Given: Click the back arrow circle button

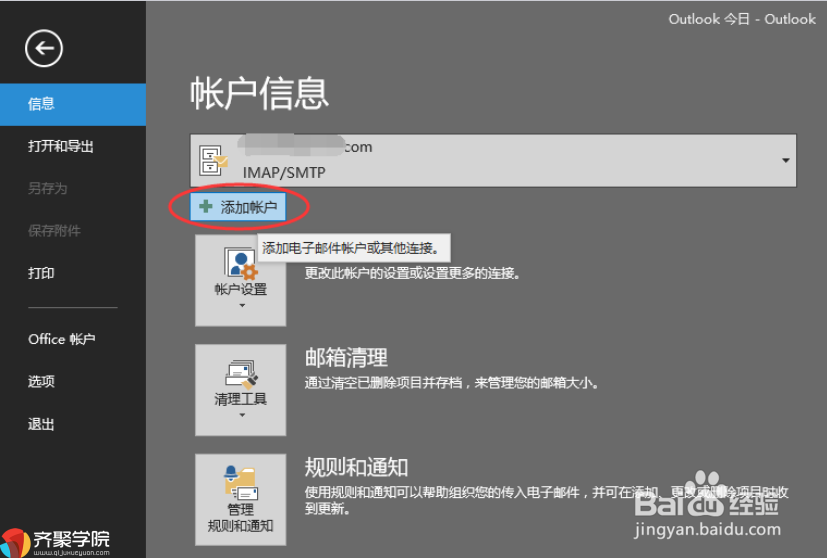Looking at the screenshot, I should (44, 49).
